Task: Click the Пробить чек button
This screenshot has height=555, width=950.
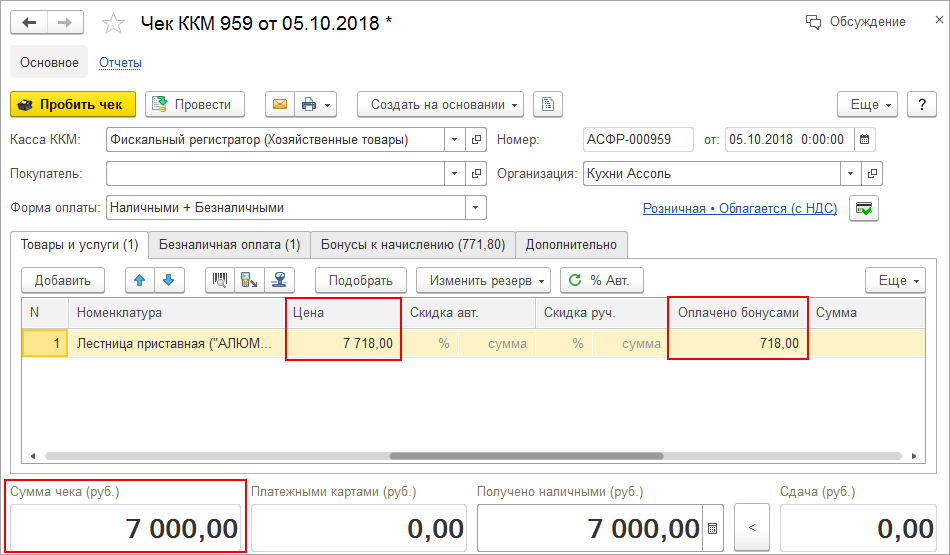Action: point(73,104)
